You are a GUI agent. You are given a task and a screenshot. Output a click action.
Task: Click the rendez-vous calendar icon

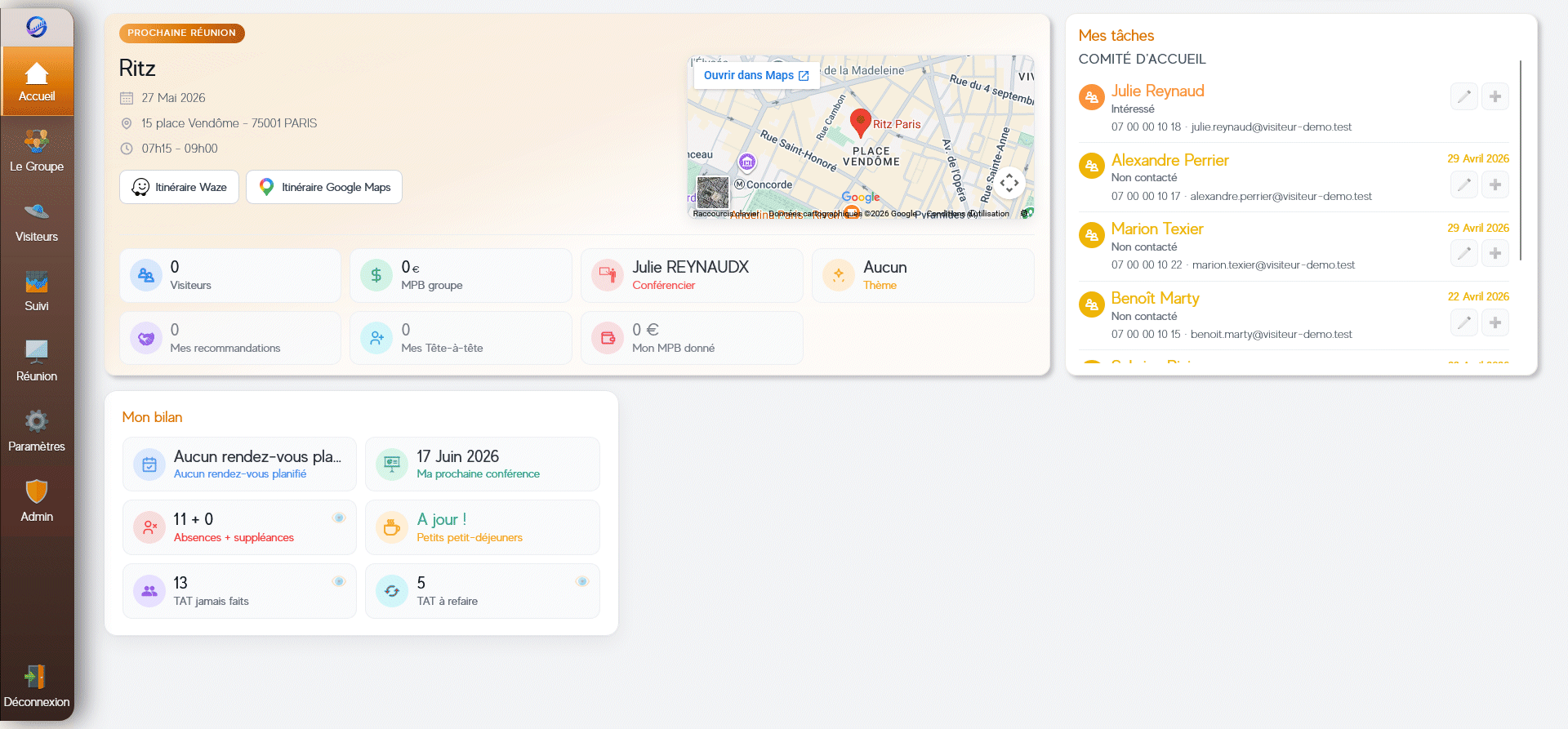149,465
